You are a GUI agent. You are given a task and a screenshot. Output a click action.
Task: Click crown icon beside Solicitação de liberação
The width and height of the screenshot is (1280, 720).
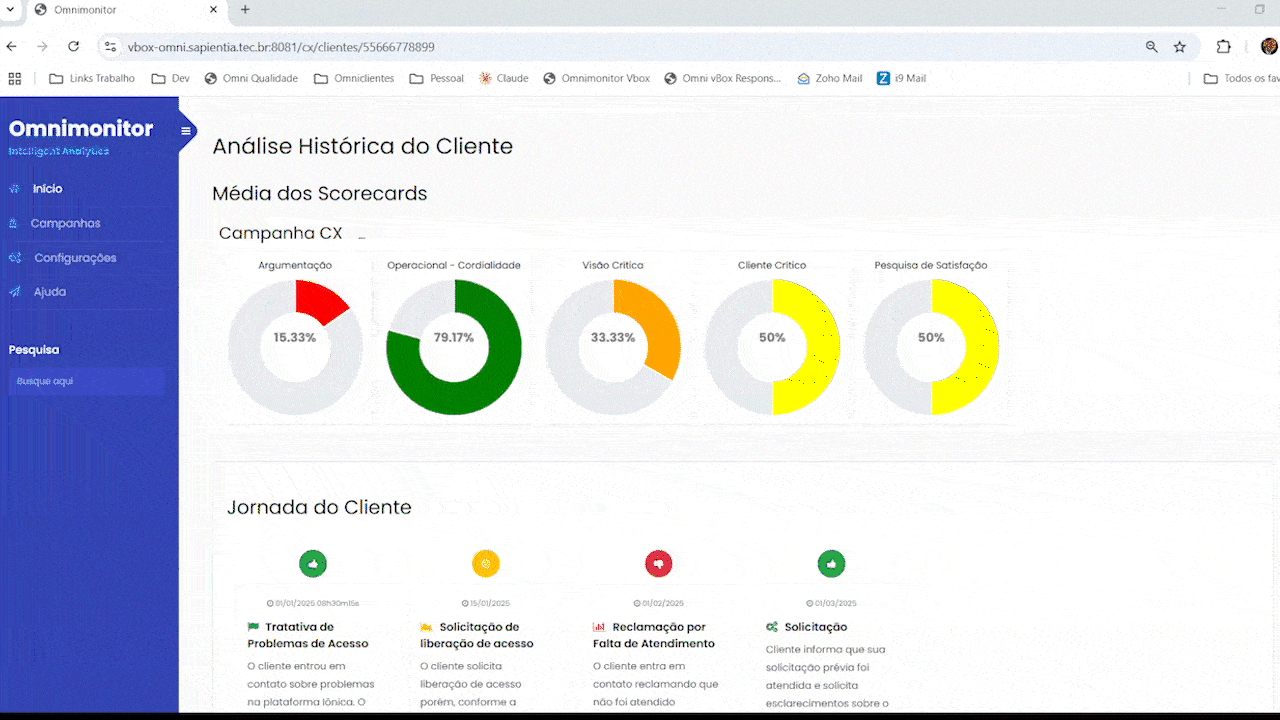click(426, 627)
